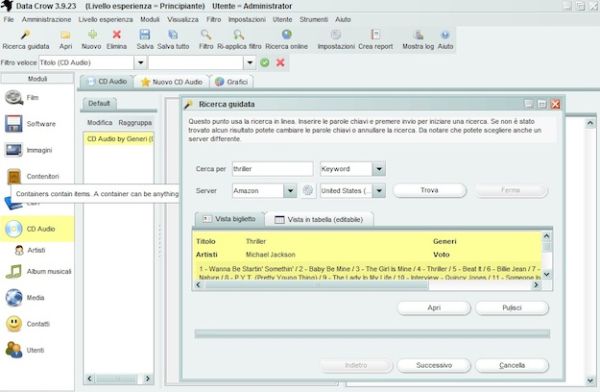
Task: Click results list scroll right arrow
Action: click(x=536, y=285)
